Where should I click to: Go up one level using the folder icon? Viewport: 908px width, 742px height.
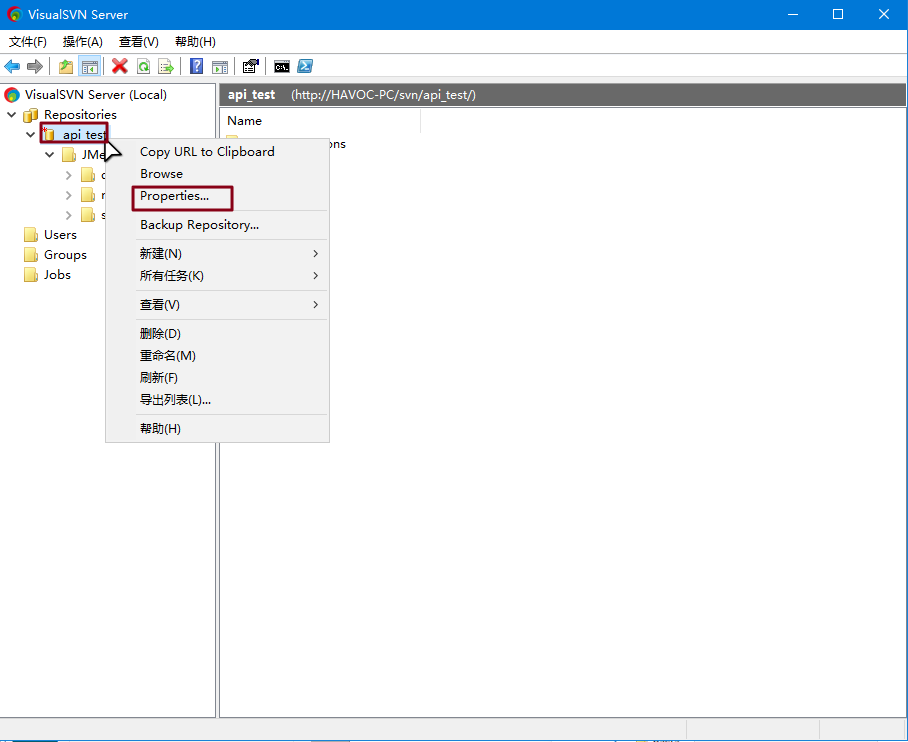[66, 67]
